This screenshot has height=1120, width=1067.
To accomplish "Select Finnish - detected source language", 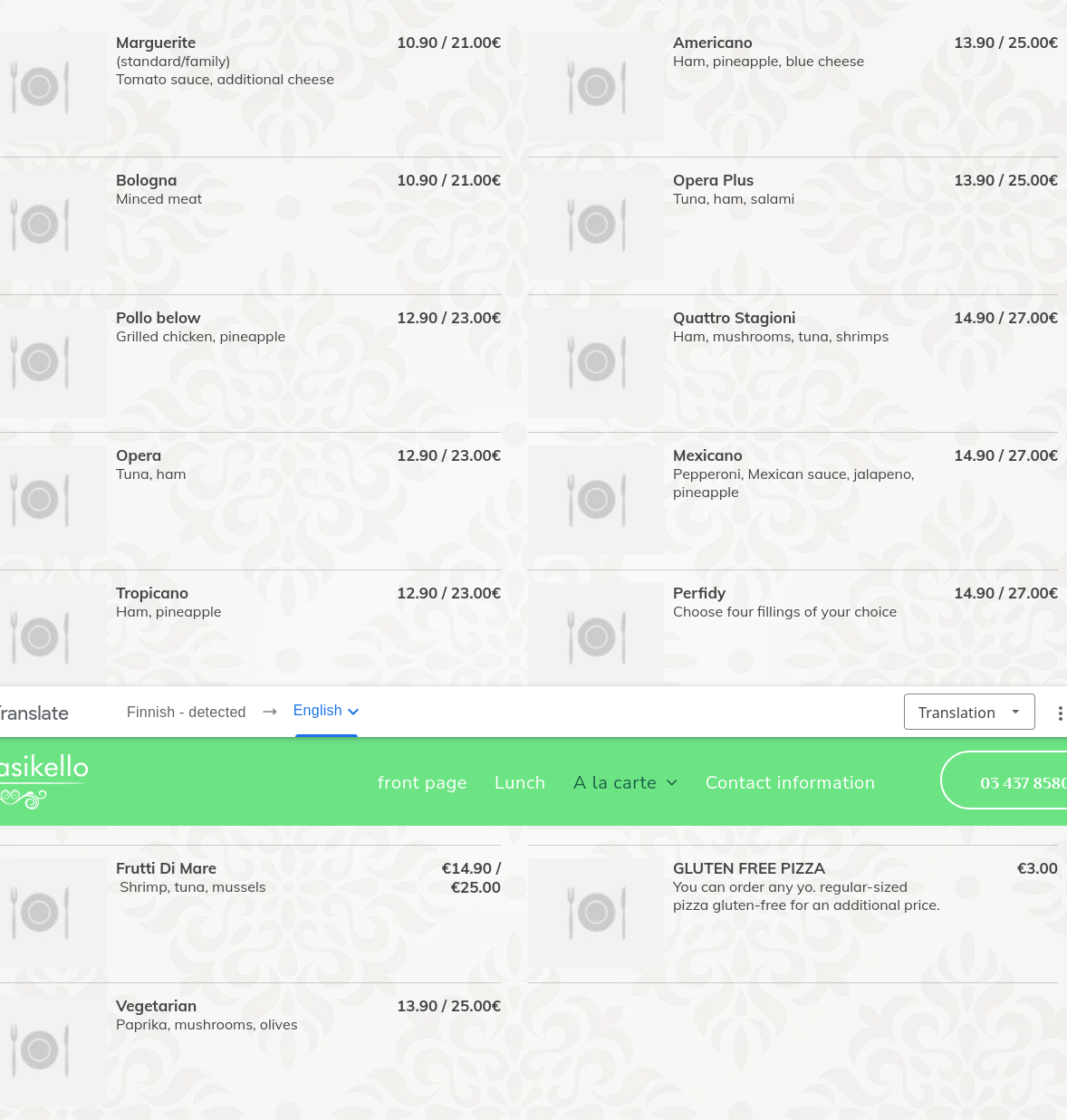I will click(x=186, y=712).
